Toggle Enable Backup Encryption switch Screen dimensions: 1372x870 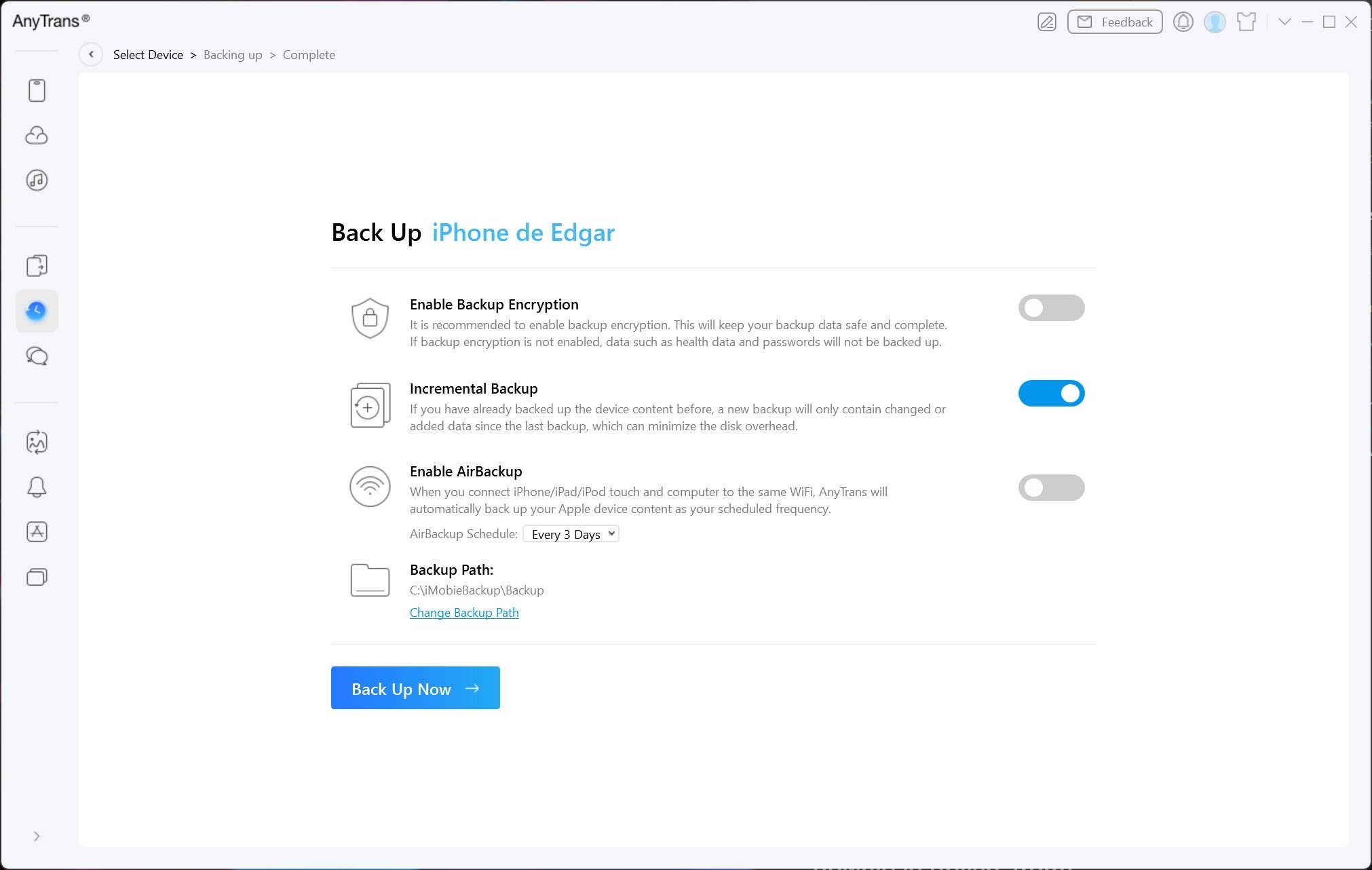tap(1051, 307)
